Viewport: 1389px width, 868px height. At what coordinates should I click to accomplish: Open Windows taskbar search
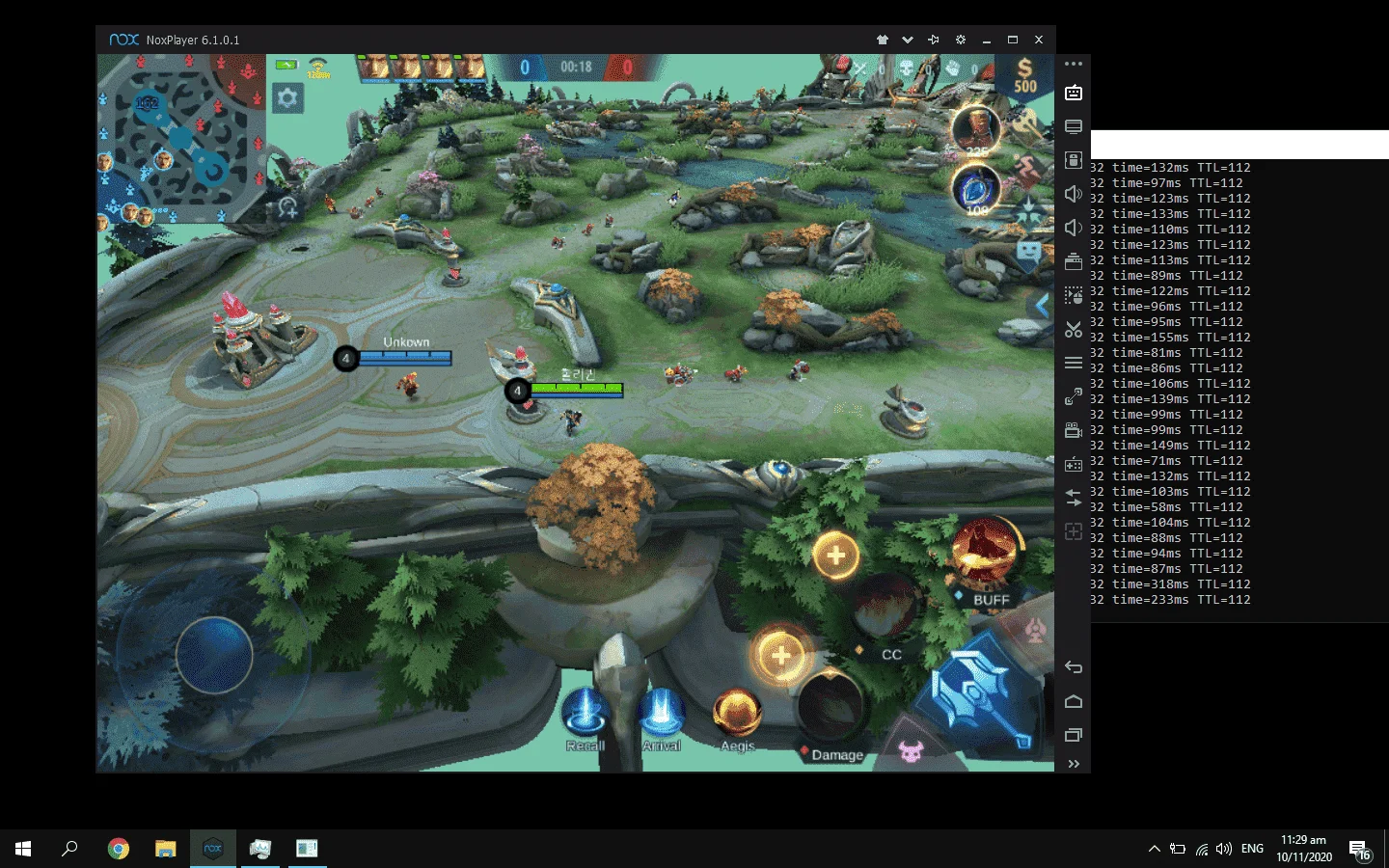[69, 849]
